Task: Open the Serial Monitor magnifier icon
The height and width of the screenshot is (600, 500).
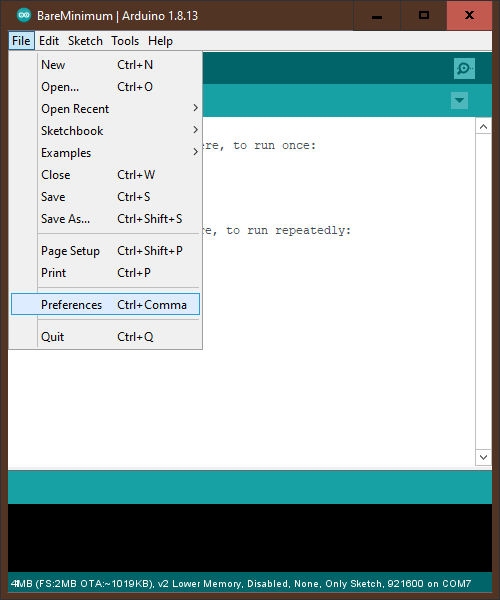Action: 464,68
